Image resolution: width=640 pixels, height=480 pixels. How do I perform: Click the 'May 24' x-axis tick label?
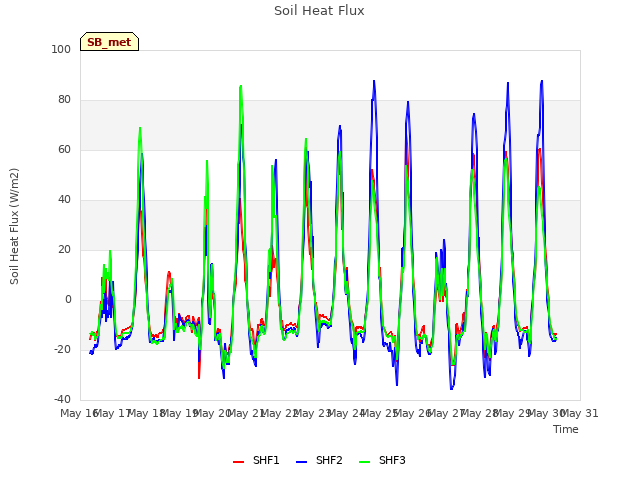tap(346, 413)
